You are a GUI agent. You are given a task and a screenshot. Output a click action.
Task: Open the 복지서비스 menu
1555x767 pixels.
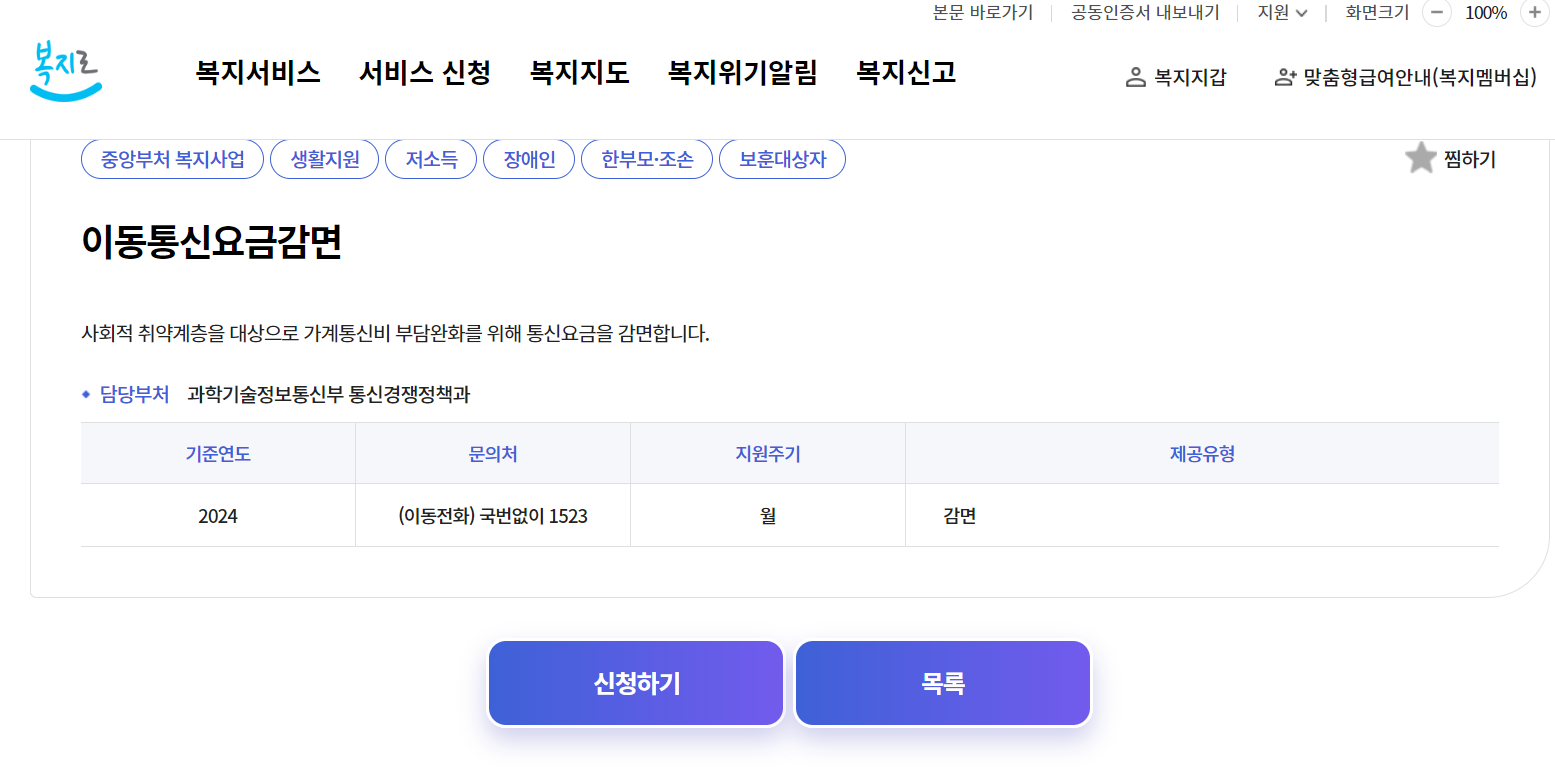click(257, 72)
